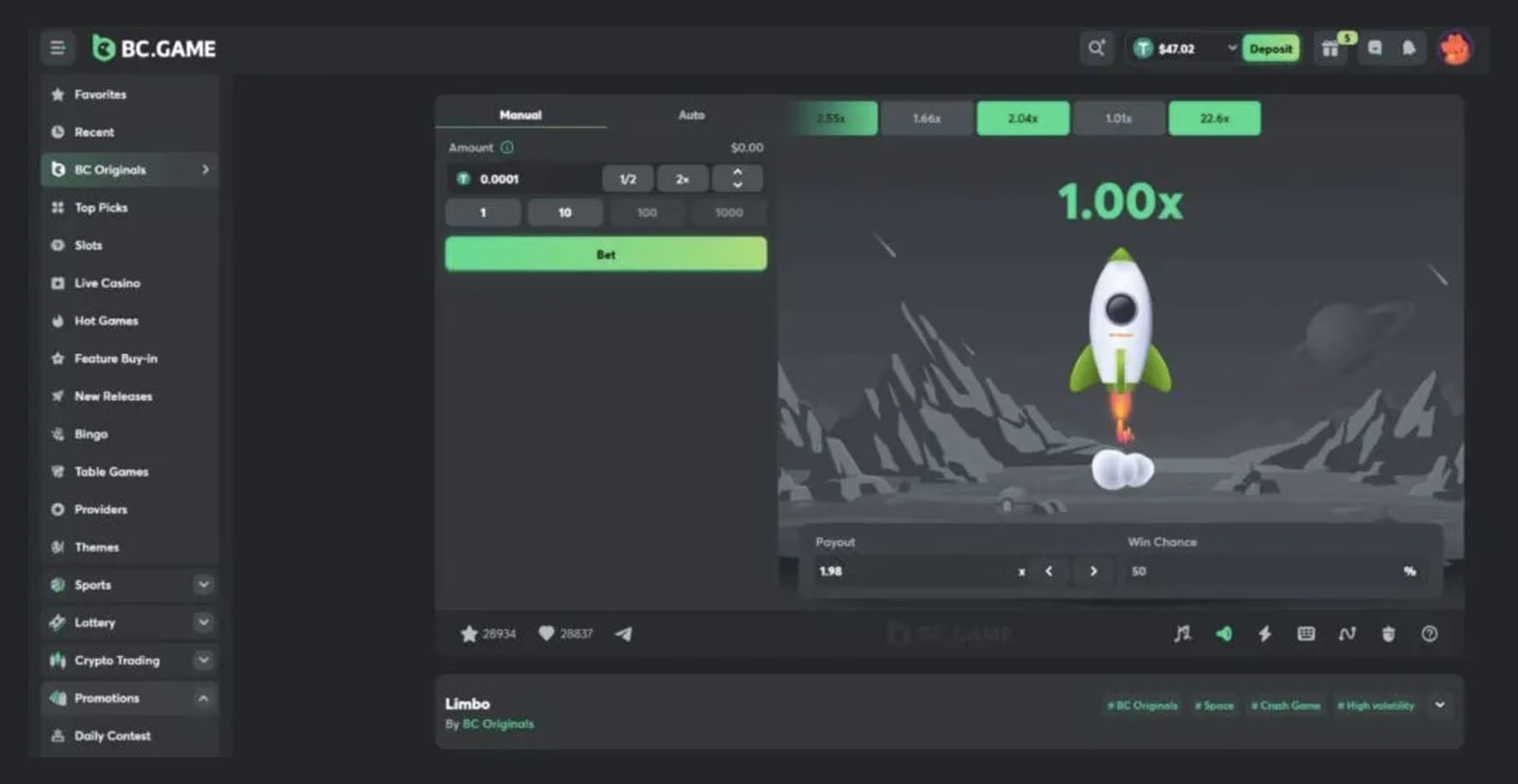Open the search icon in header

click(x=1096, y=48)
